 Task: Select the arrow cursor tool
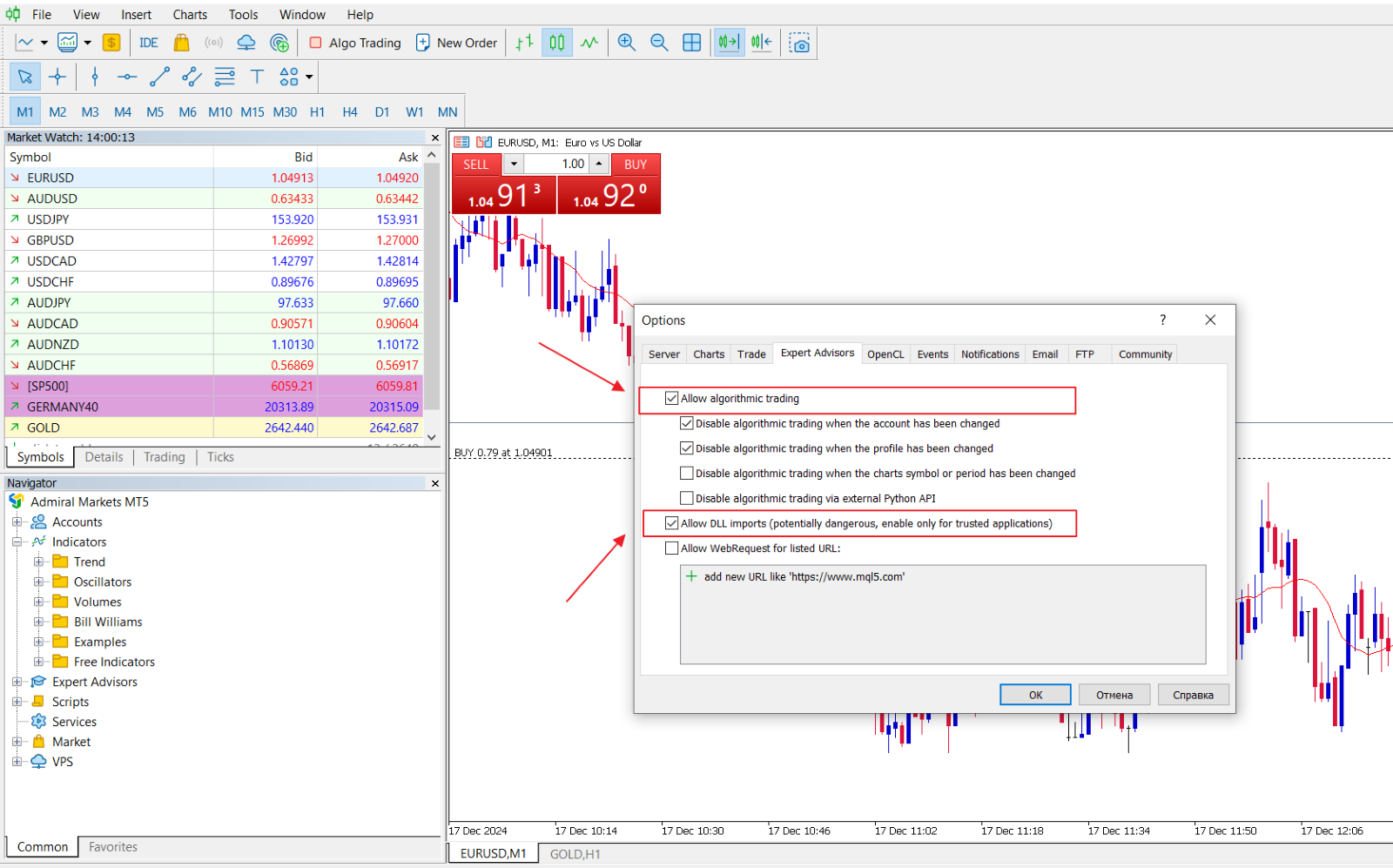25,77
